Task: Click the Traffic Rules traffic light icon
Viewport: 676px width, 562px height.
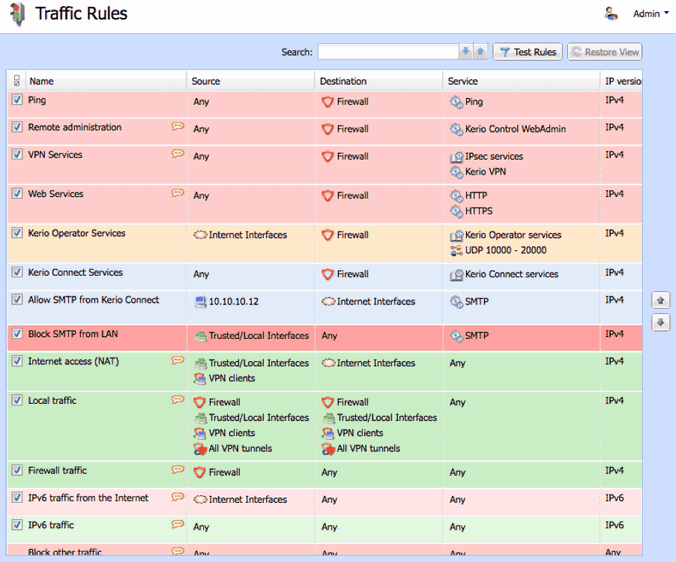Action: click(18, 14)
